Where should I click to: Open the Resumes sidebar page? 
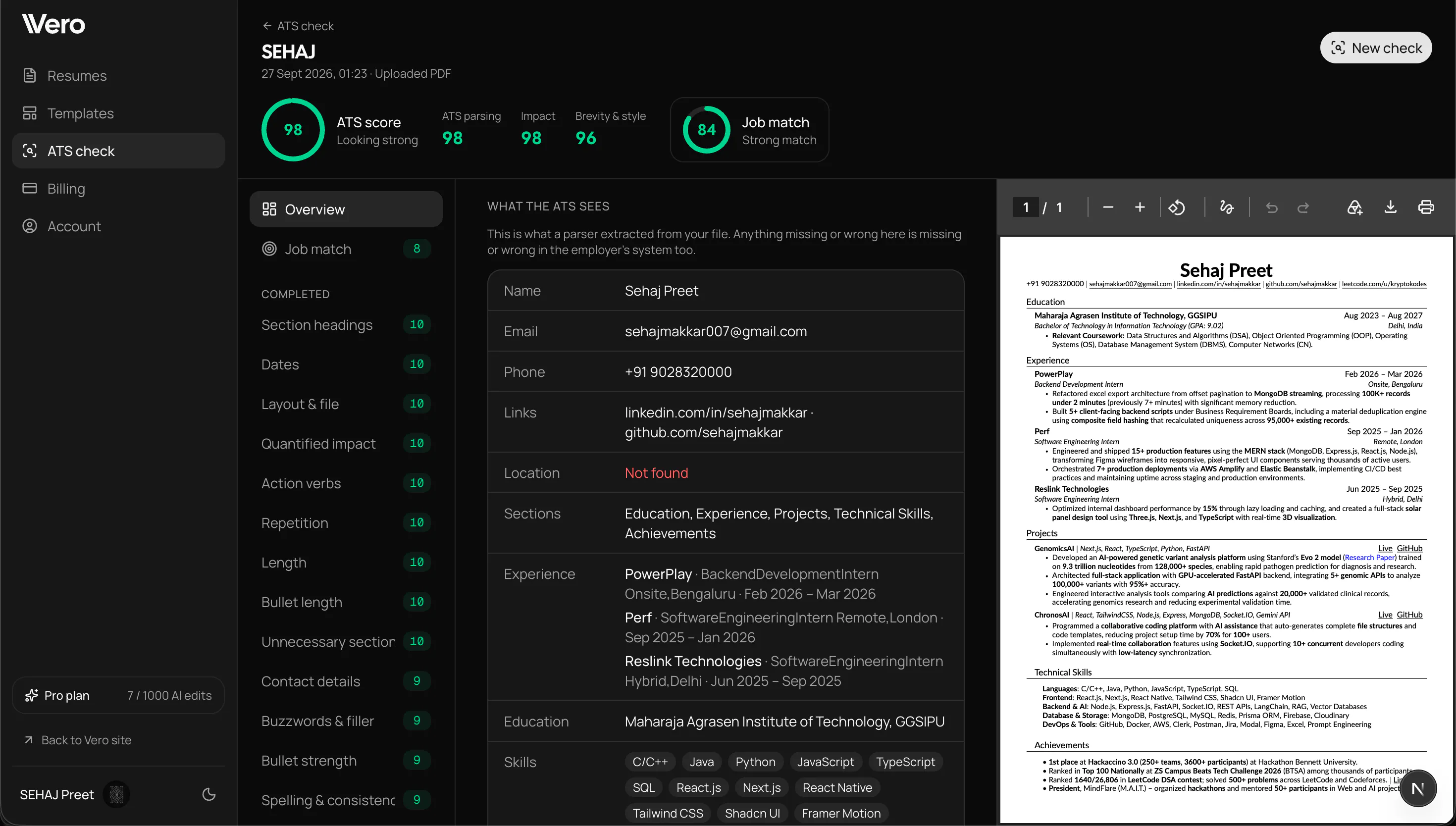(x=118, y=75)
